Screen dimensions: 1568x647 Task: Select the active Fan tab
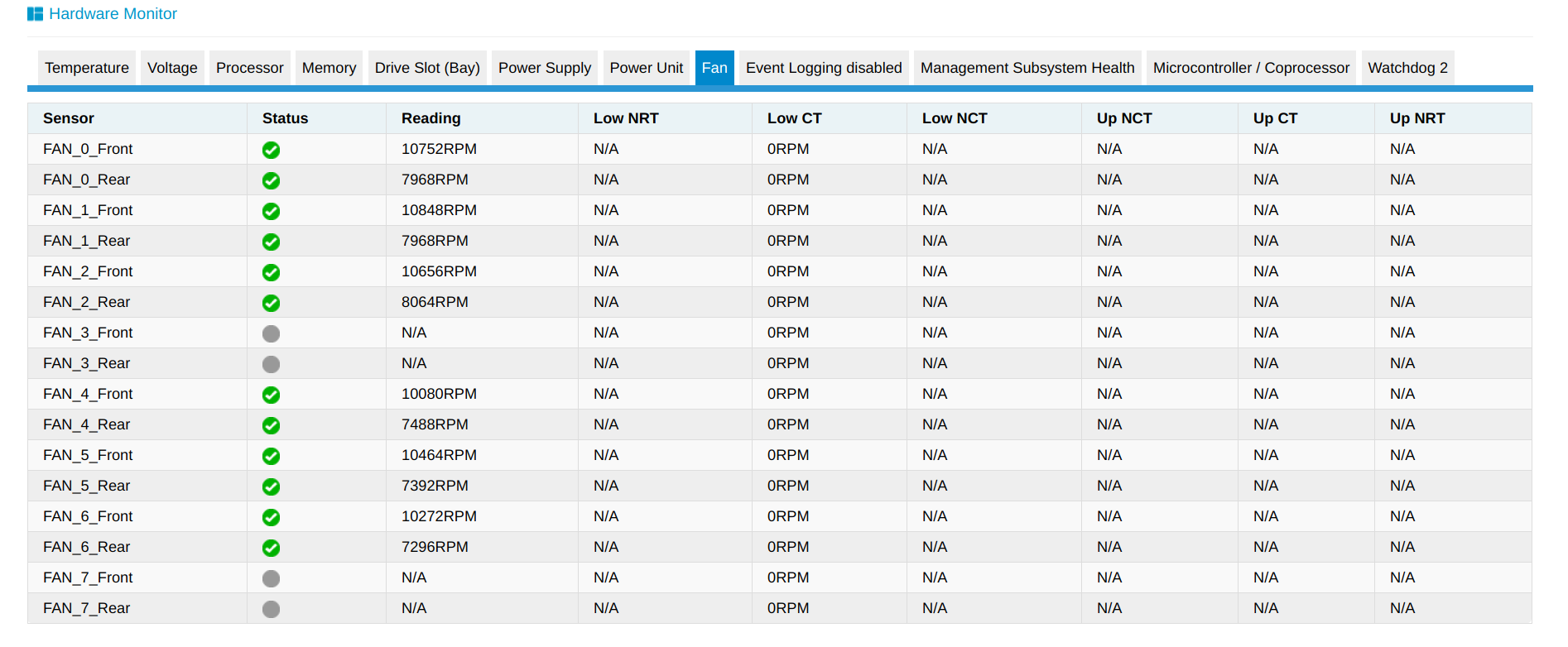pos(714,68)
